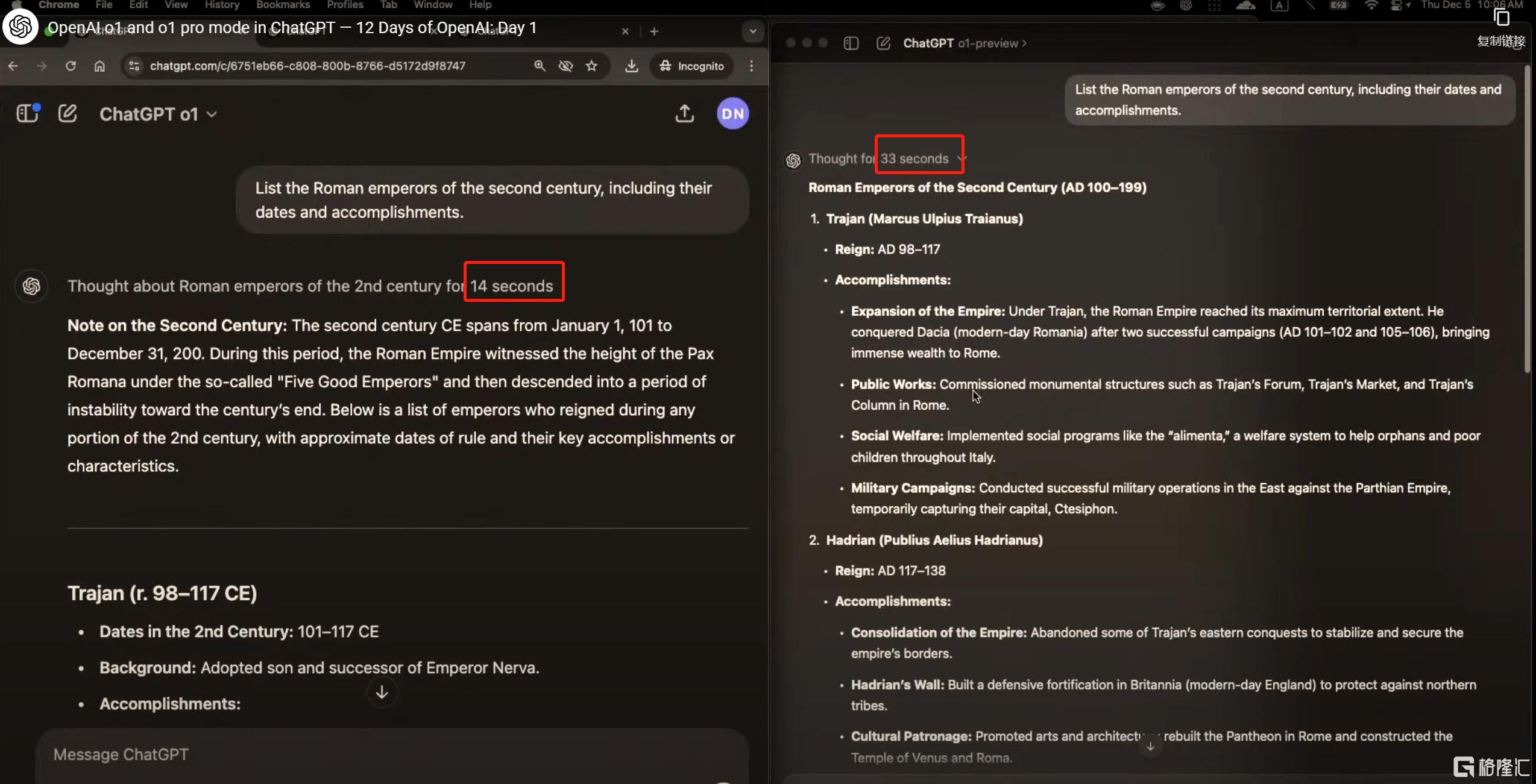The image size is (1536, 784).
Task: Click the Chrome downloads icon
Action: [631, 66]
